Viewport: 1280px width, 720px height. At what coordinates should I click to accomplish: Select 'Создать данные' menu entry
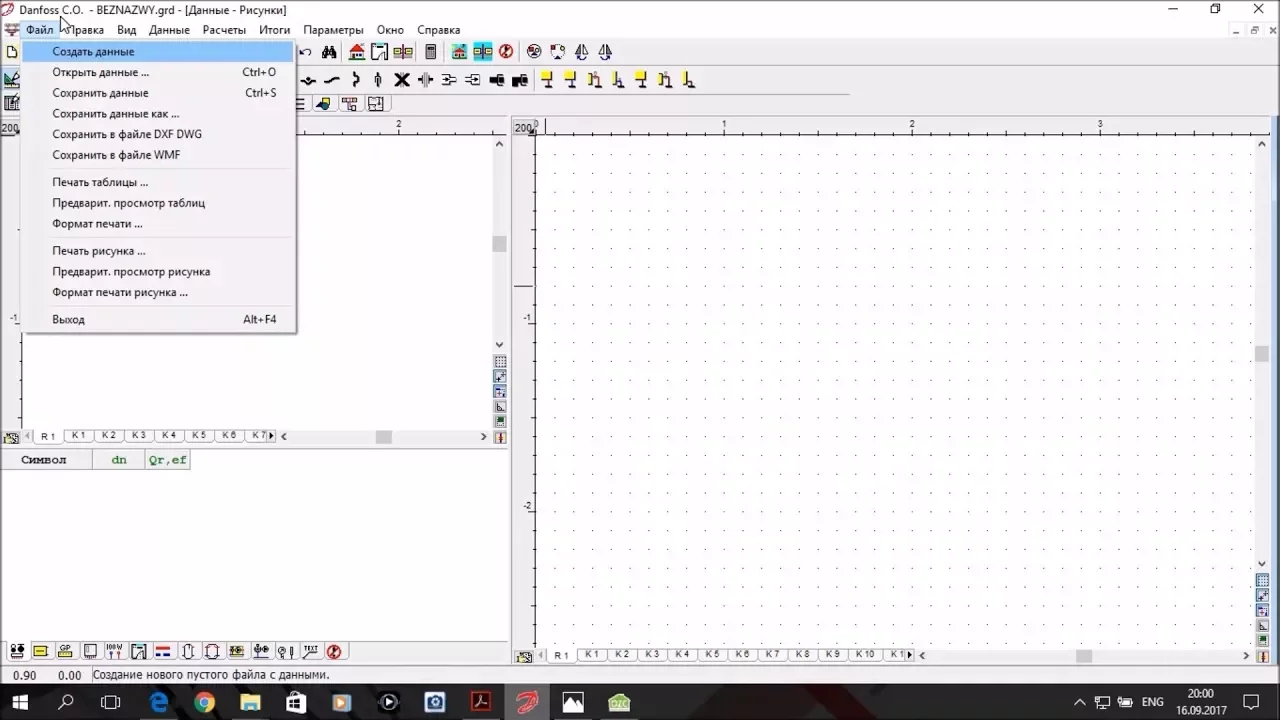pos(158,52)
